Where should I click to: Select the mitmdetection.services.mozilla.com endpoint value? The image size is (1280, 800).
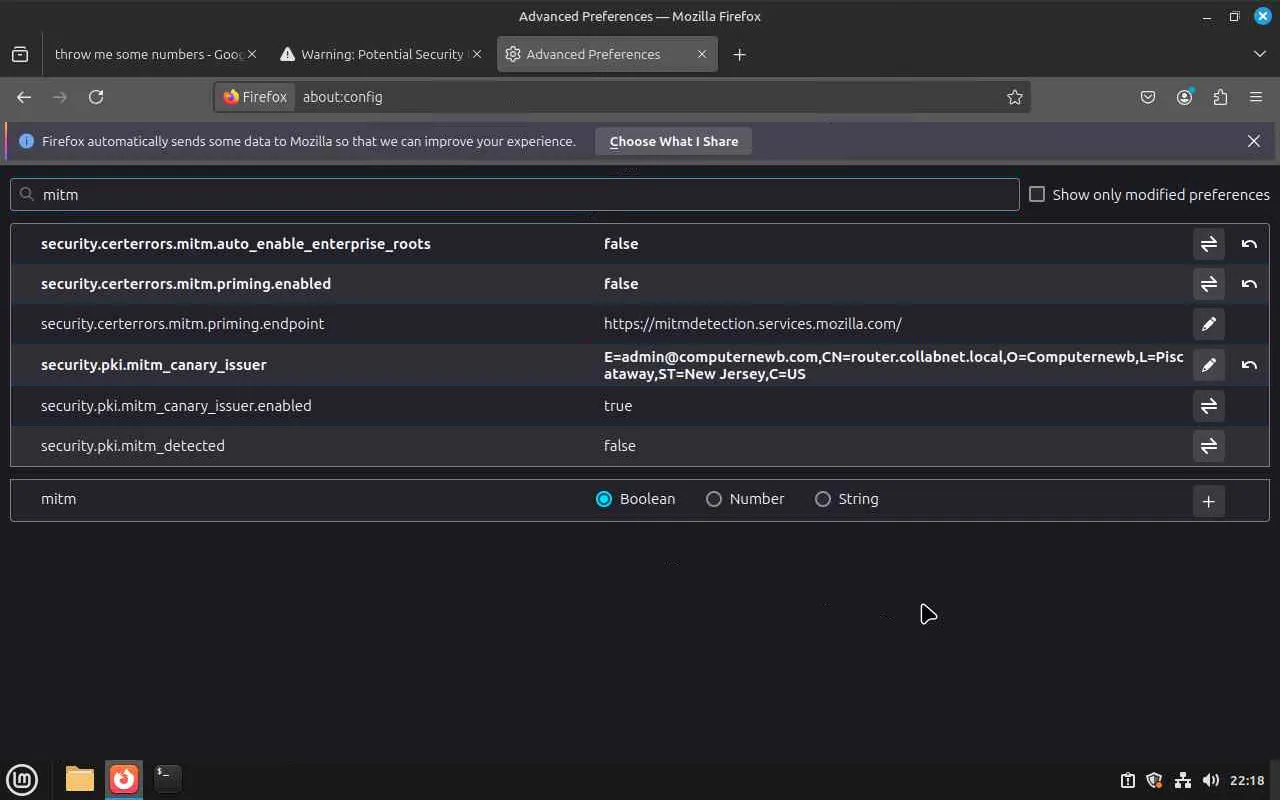point(753,324)
